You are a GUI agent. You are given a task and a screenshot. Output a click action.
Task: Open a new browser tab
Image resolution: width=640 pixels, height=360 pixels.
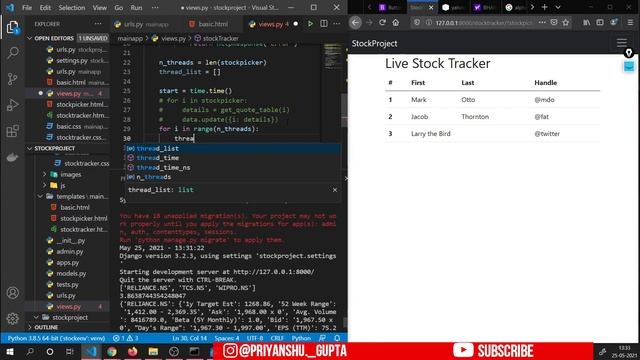[544, 7]
